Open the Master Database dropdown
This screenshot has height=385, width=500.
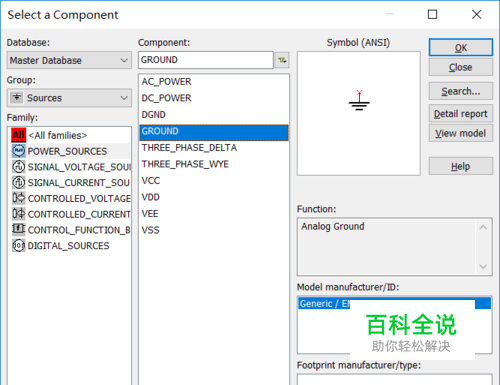point(69,60)
